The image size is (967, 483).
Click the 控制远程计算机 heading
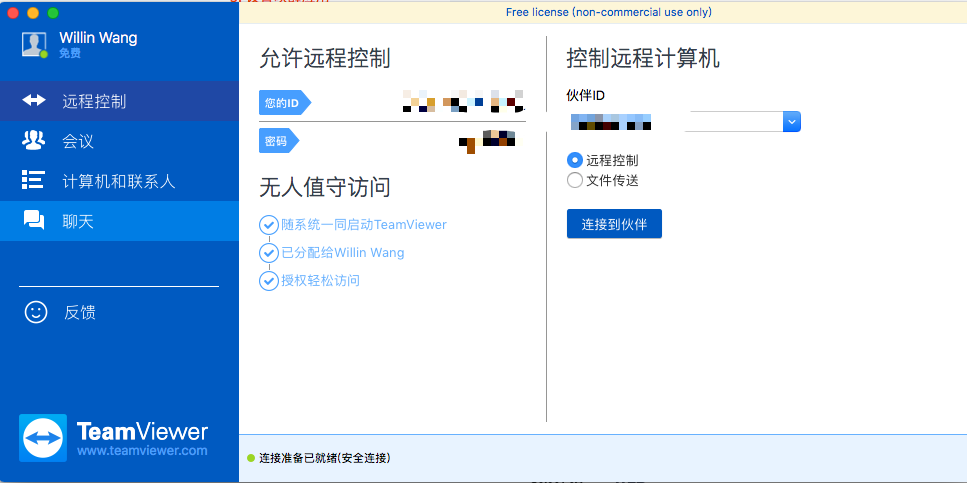point(643,59)
